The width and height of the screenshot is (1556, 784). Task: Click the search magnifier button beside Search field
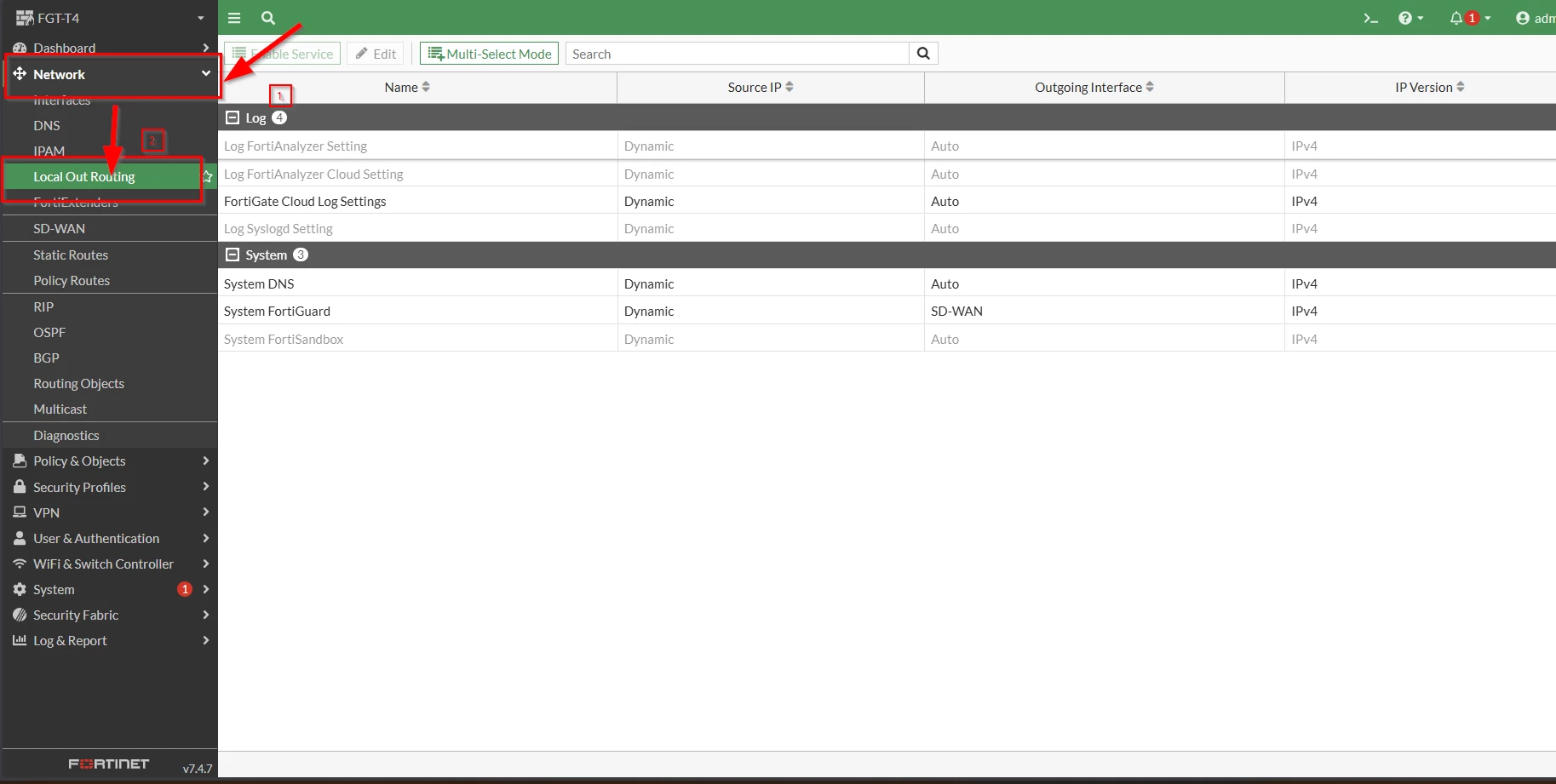click(x=923, y=54)
